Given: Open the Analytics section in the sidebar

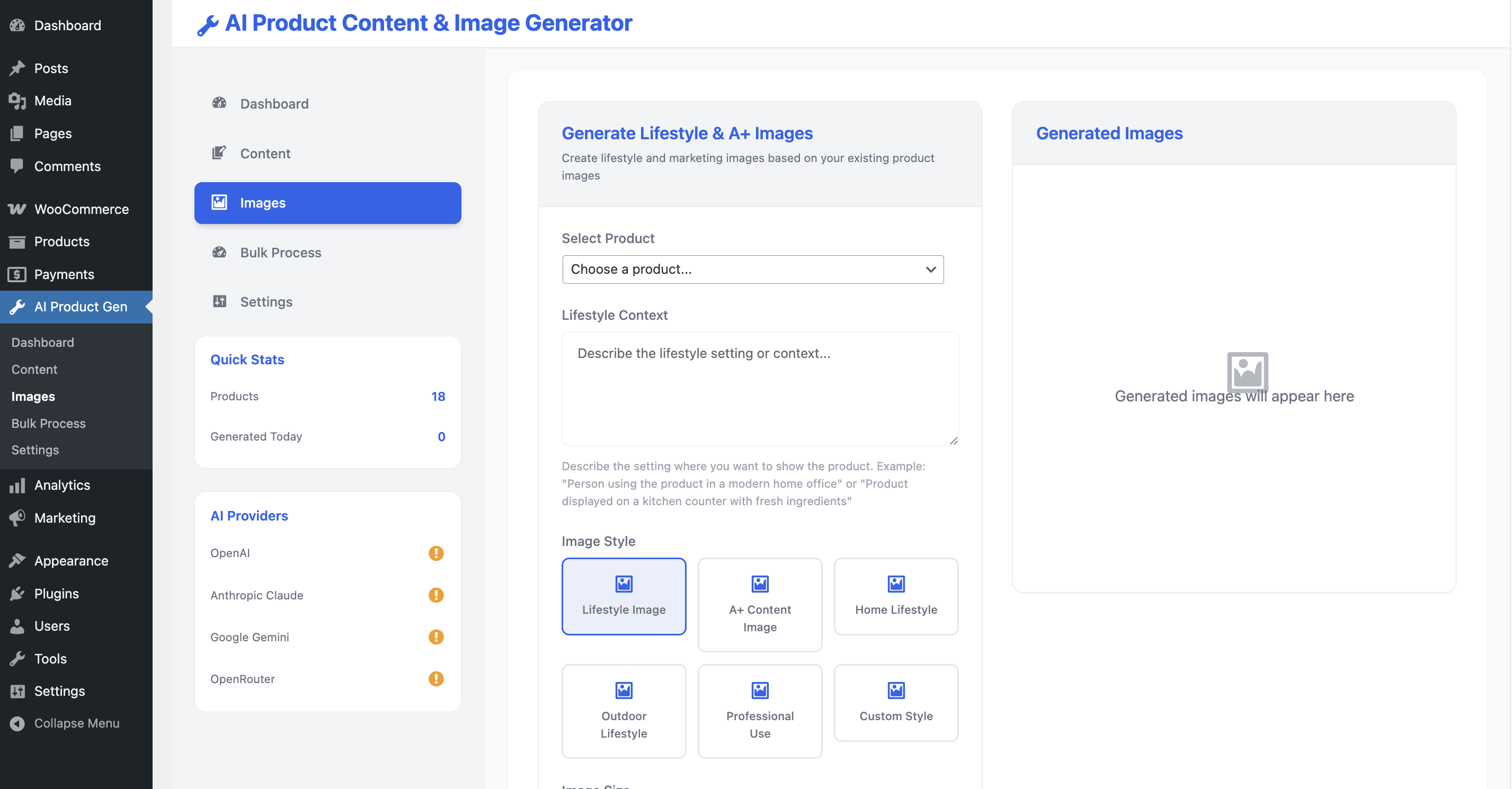Looking at the screenshot, I should [x=61, y=485].
